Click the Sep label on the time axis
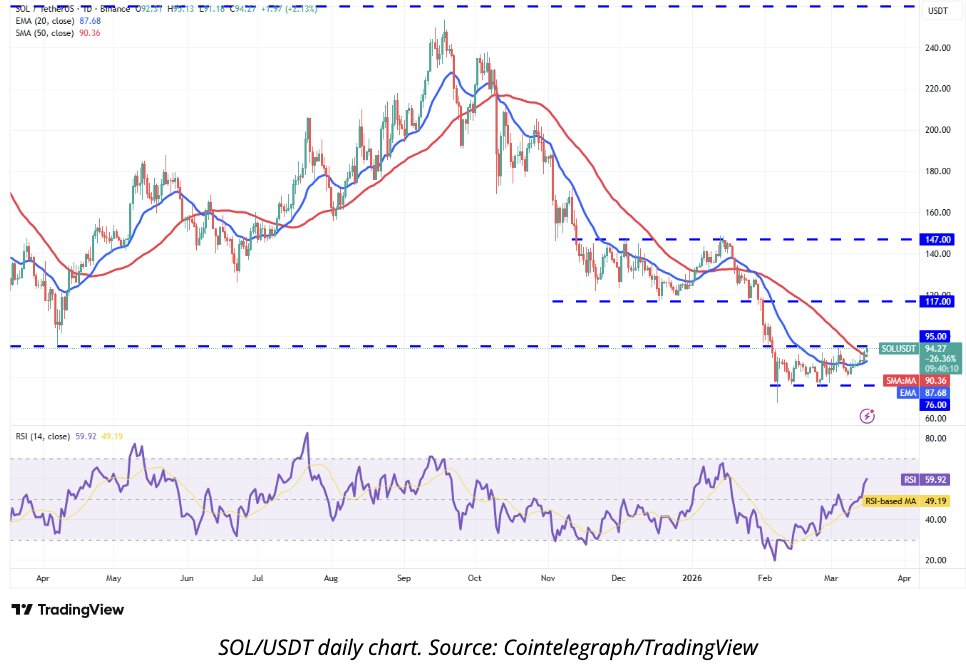The height and width of the screenshot is (668, 966). [404, 579]
